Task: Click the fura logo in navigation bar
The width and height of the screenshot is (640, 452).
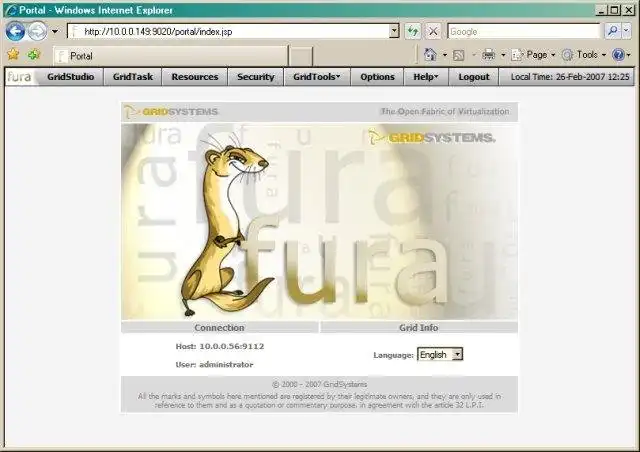Action: coord(19,77)
